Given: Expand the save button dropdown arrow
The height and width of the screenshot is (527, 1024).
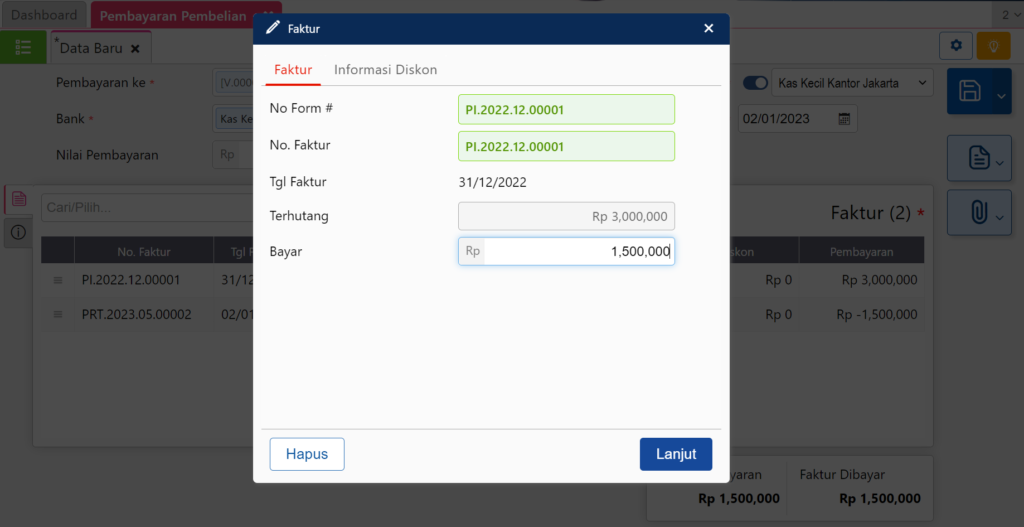Looking at the screenshot, I should (x=1000, y=95).
